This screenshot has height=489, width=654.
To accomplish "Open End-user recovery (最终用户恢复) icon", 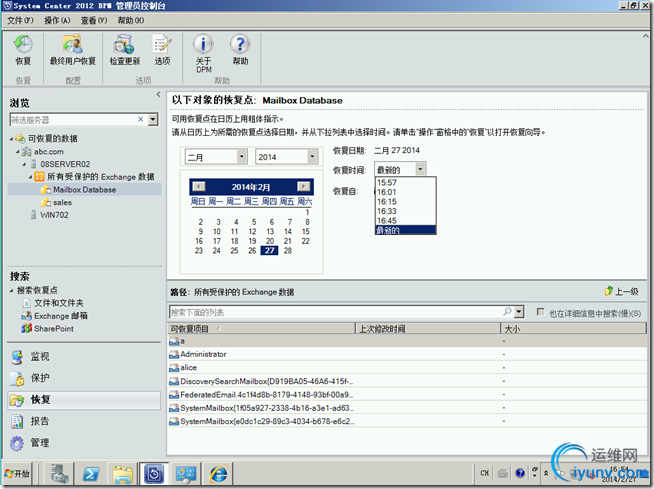I will pos(73,50).
